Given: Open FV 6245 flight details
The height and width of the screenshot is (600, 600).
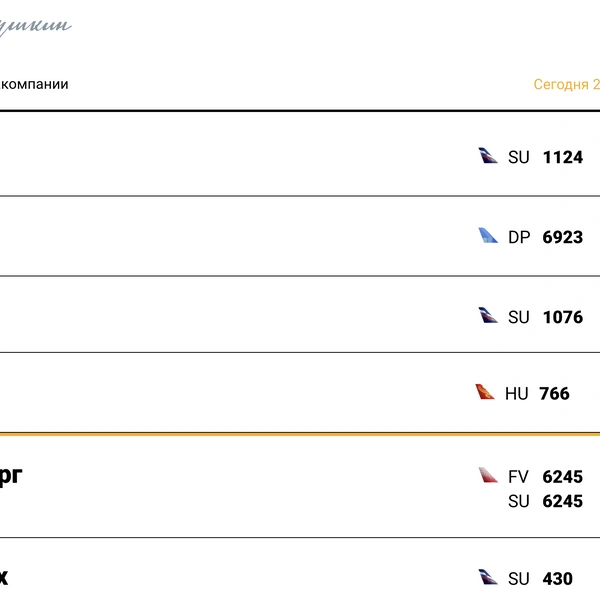Looking at the screenshot, I should (545, 477).
